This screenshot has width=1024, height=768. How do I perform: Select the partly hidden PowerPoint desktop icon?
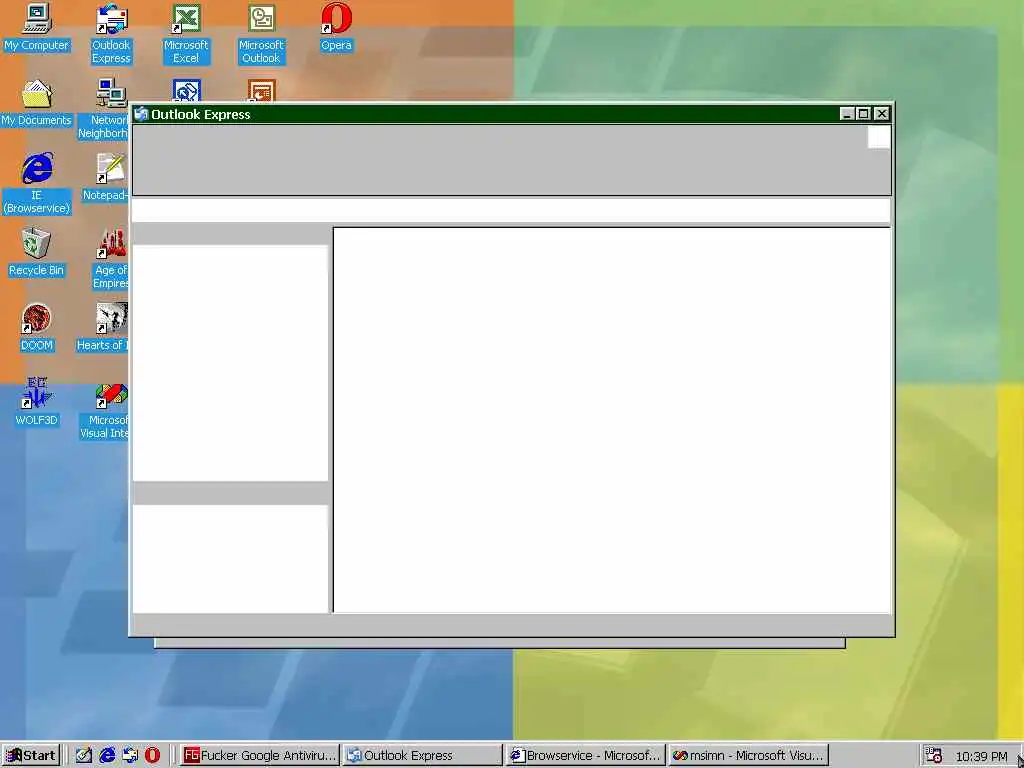261,90
